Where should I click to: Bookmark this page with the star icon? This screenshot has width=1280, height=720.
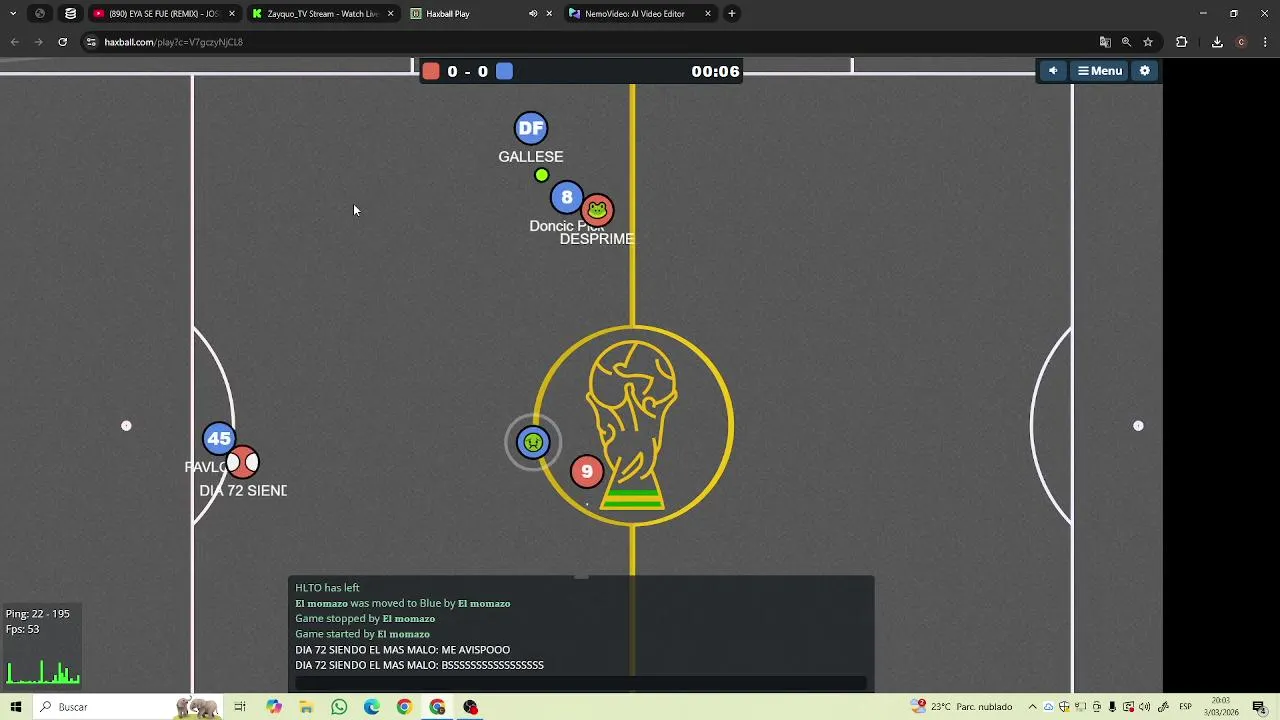[x=1148, y=42]
